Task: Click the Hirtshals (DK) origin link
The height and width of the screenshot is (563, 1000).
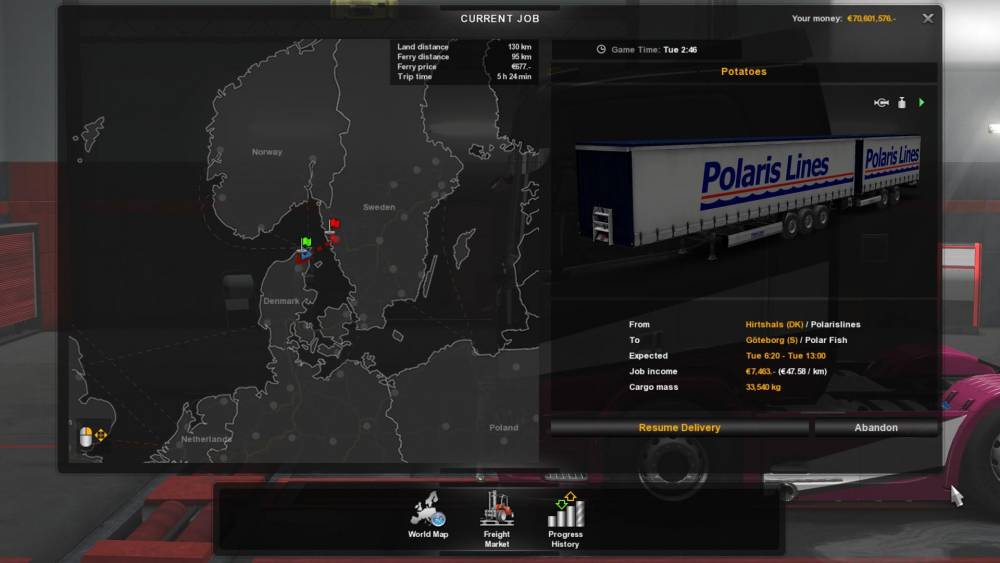Action: tap(774, 324)
